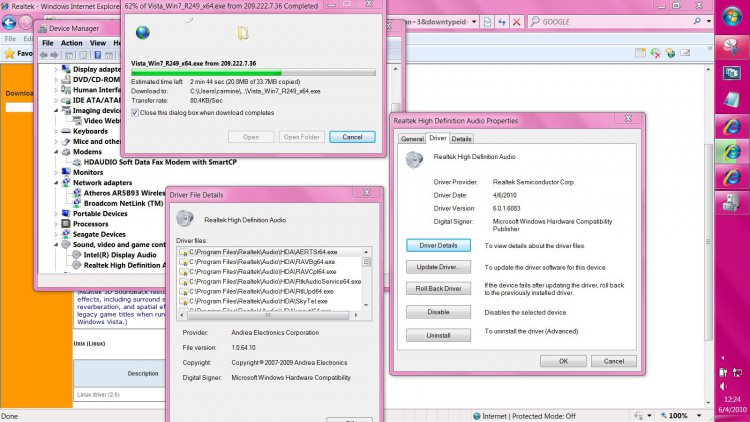The height and width of the screenshot is (422, 750).
Task: Open the search provider dropdown arrow in IE
Action: point(709,22)
